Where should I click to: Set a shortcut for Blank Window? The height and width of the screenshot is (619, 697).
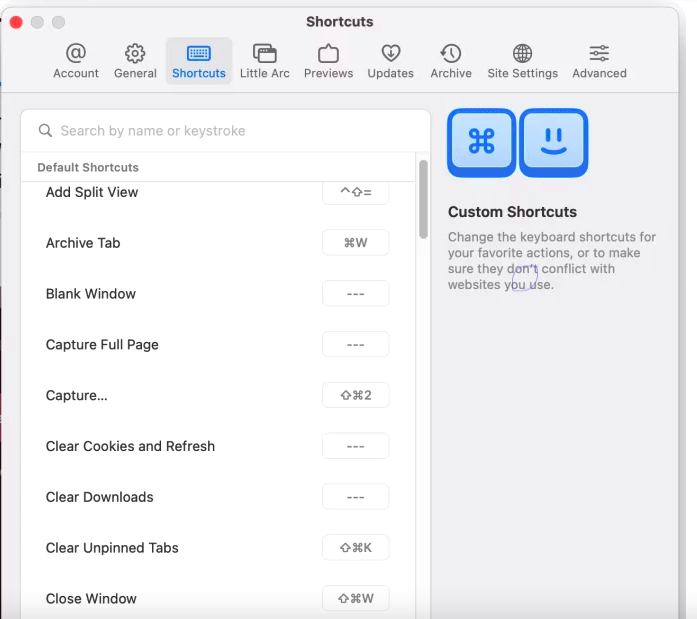tap(355, 294)
